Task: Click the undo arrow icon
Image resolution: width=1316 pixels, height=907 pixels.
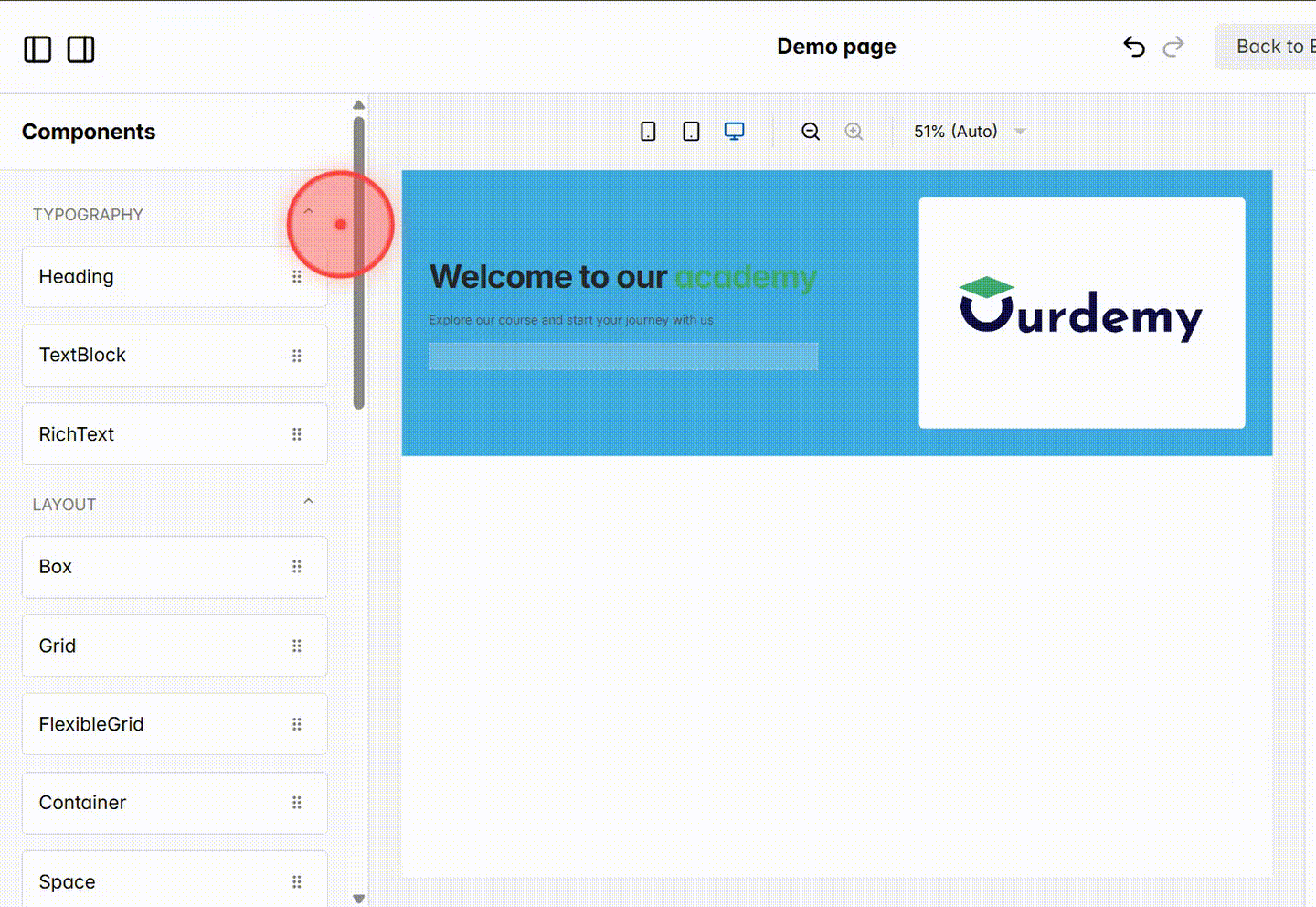Action: (1133, 47)
